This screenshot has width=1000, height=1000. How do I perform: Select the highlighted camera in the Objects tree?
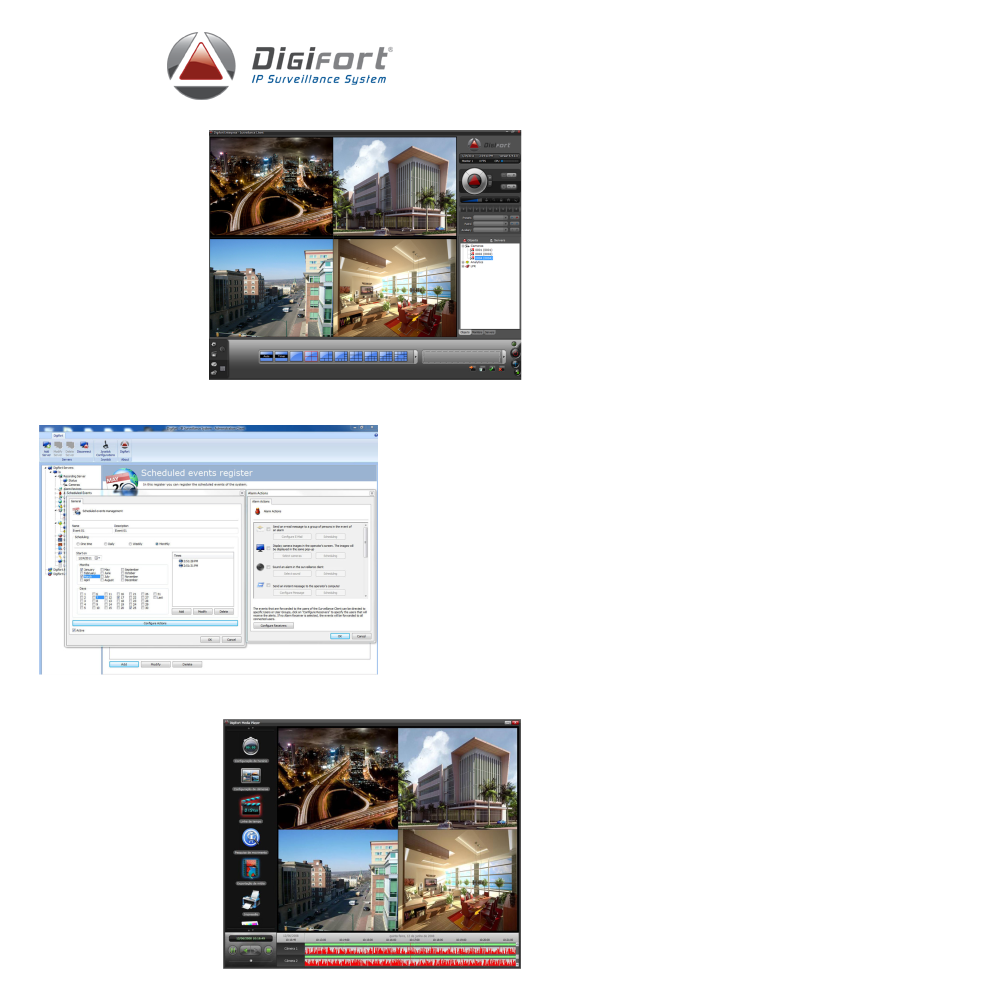(484, 258)
